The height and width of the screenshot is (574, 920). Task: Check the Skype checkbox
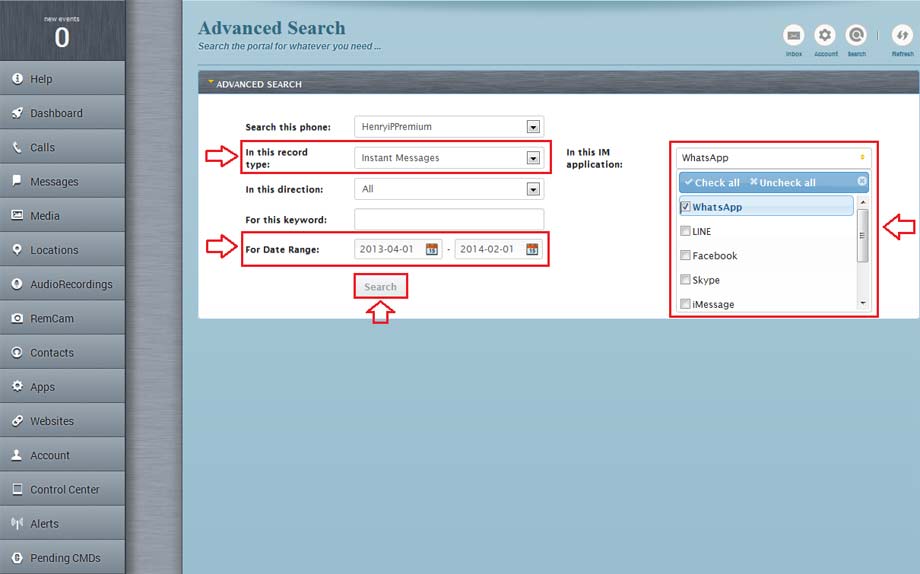pyautogui.click(x=685, y=279)
